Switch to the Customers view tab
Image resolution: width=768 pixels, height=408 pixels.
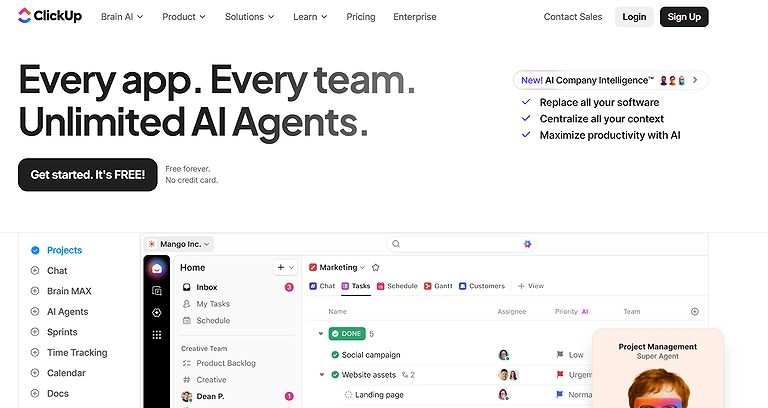click(x=482, y=286)
